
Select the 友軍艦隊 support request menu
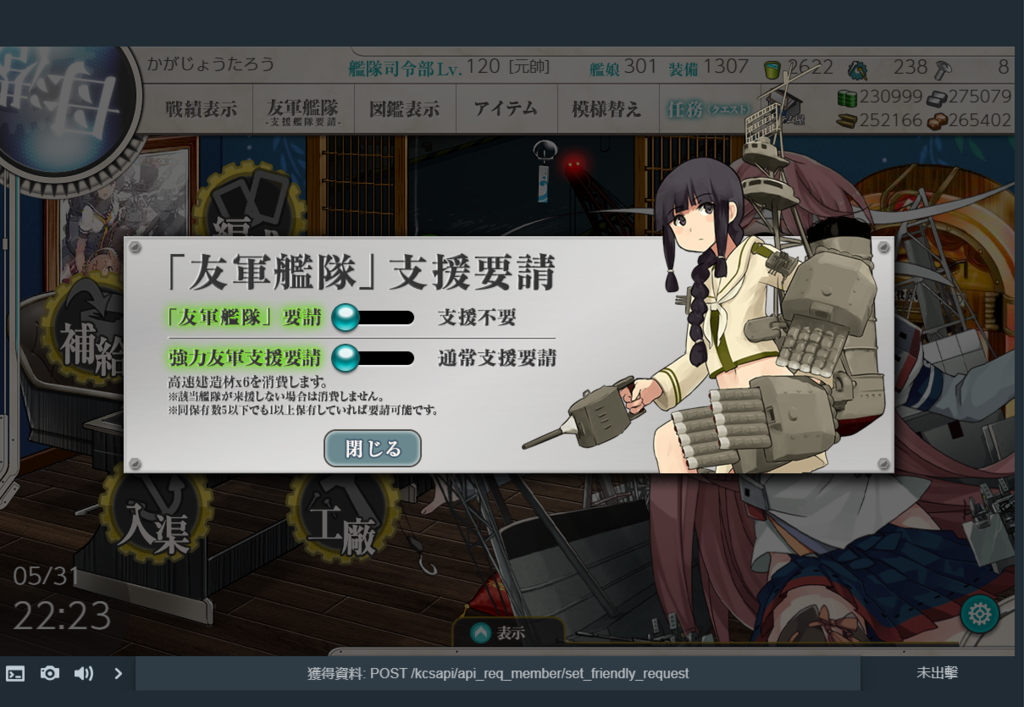coord(303,110)
